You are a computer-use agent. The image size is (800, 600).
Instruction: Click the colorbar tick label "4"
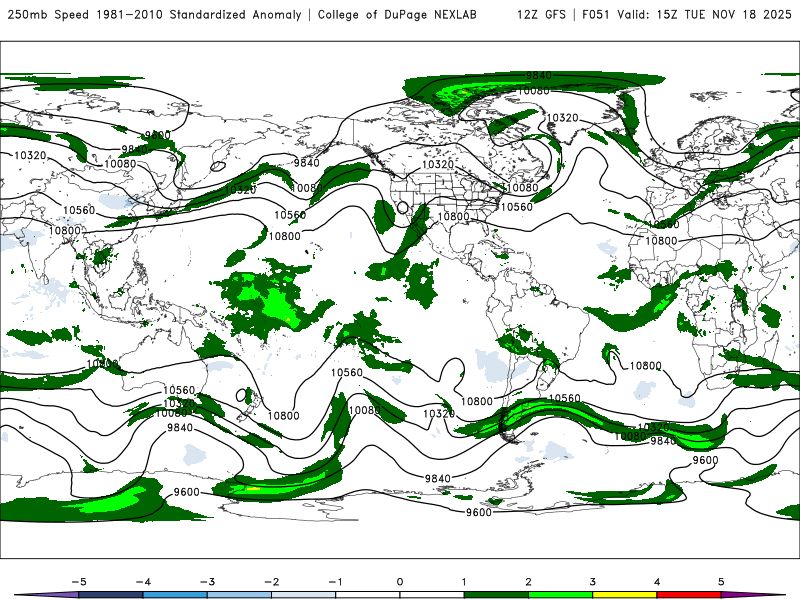pyautogui.click(x=657, y=582)
